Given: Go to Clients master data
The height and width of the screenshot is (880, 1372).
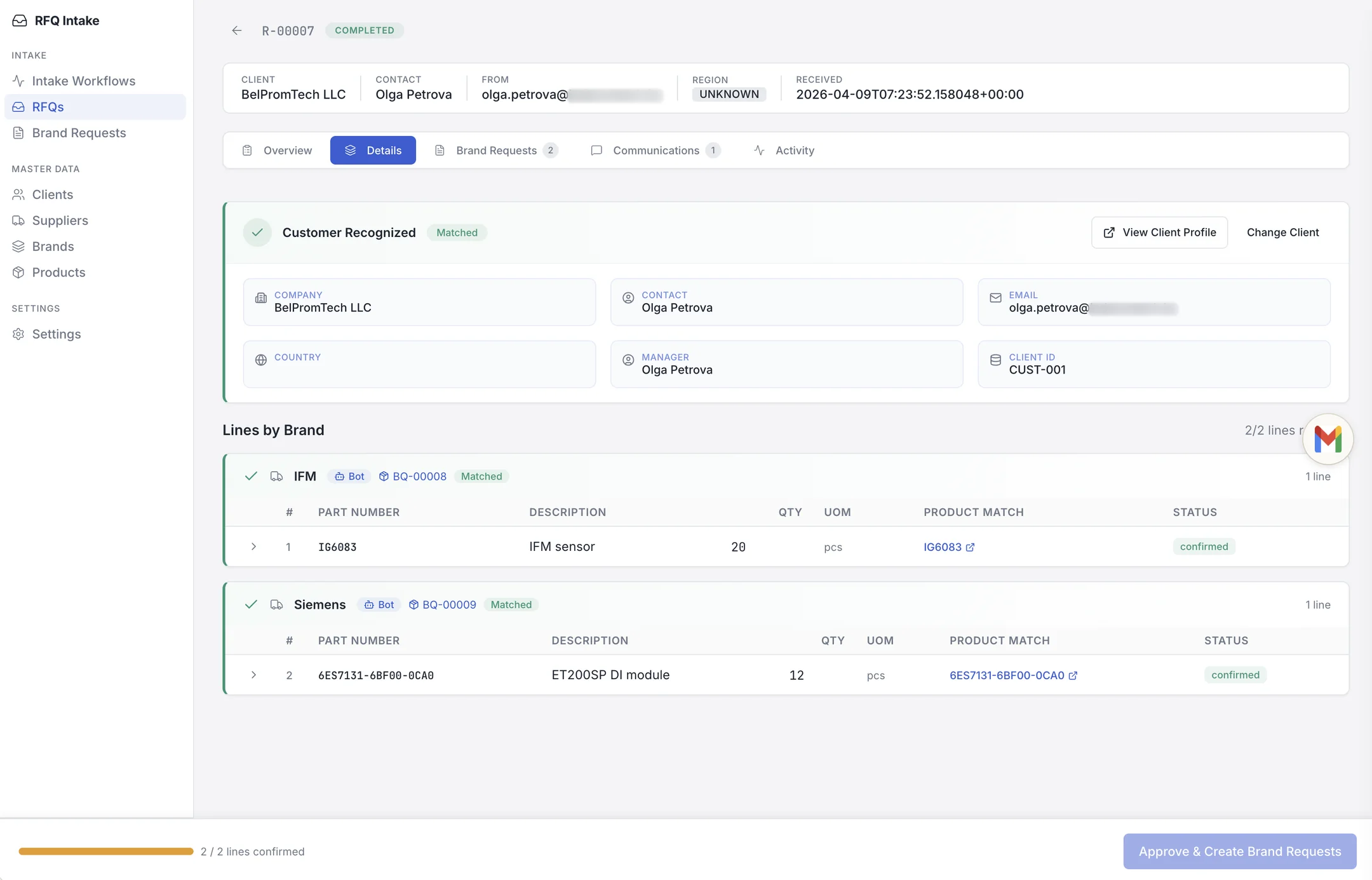Looking at the screenshot, I should point(95,194).
